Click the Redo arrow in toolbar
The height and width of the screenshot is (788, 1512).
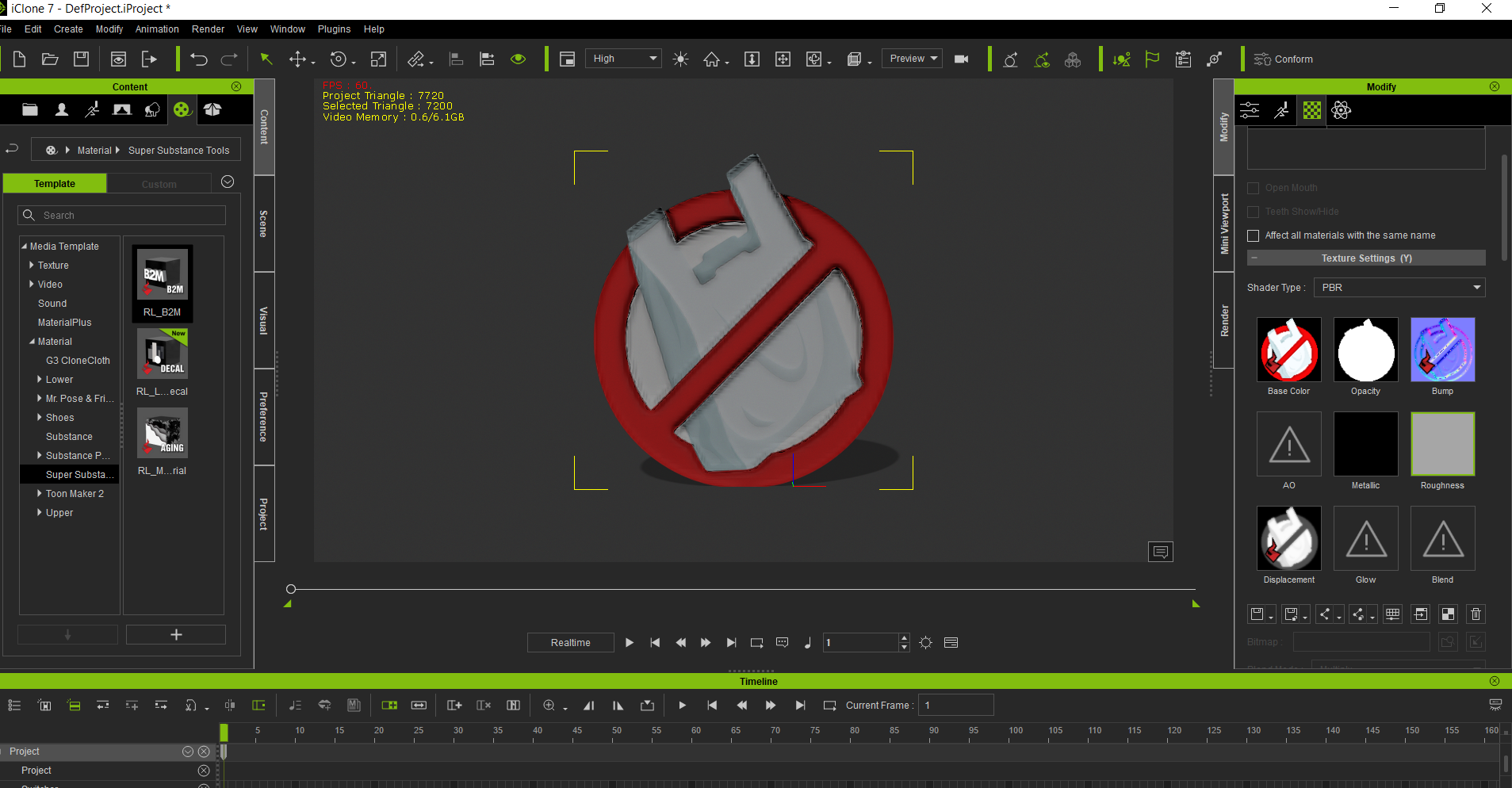[x=229, y=59]
